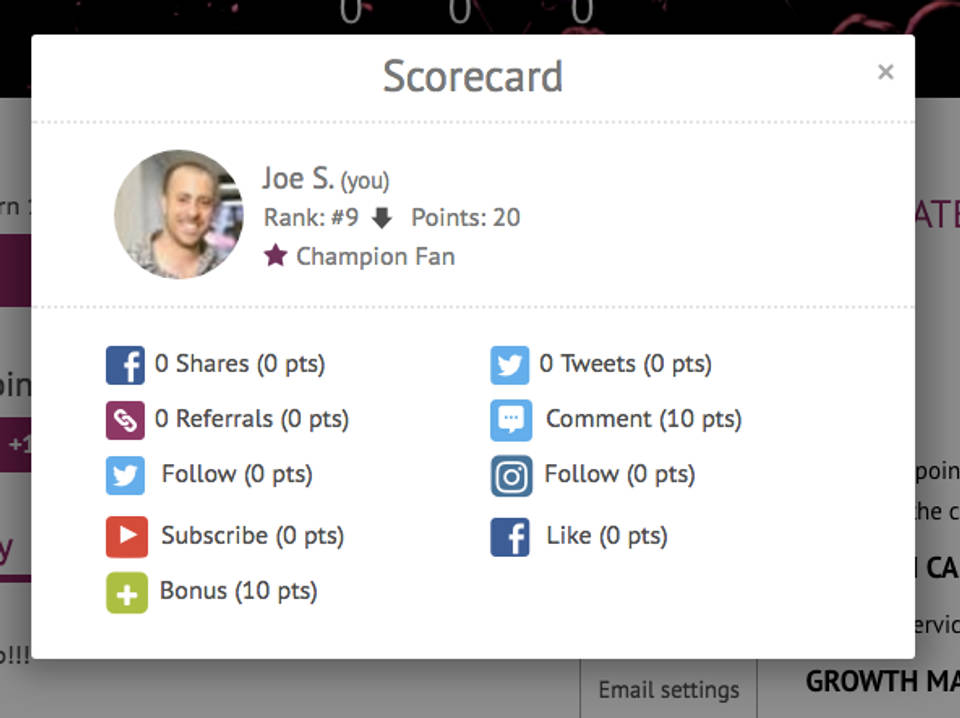The image size is (960, 718).
Task: Click the "0 Tweets (0 pts)" text
Action: (625, 364)
